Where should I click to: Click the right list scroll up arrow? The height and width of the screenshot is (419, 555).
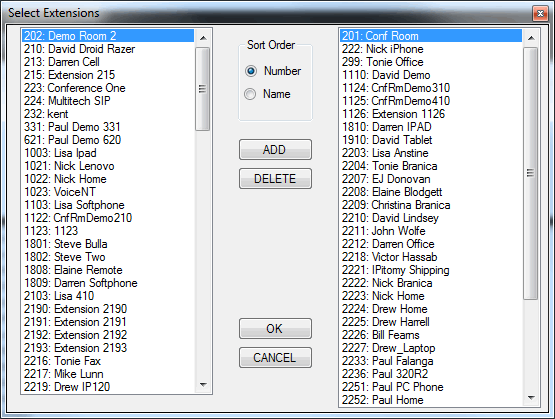531,38
